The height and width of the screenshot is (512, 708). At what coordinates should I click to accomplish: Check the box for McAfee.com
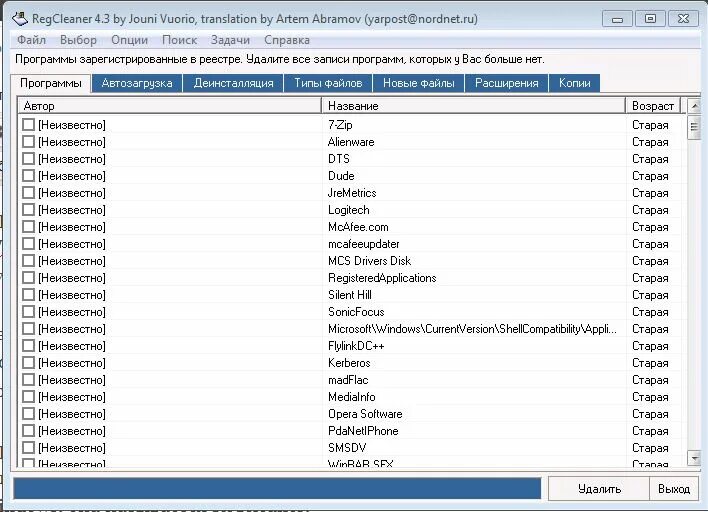tap(28, 227)
